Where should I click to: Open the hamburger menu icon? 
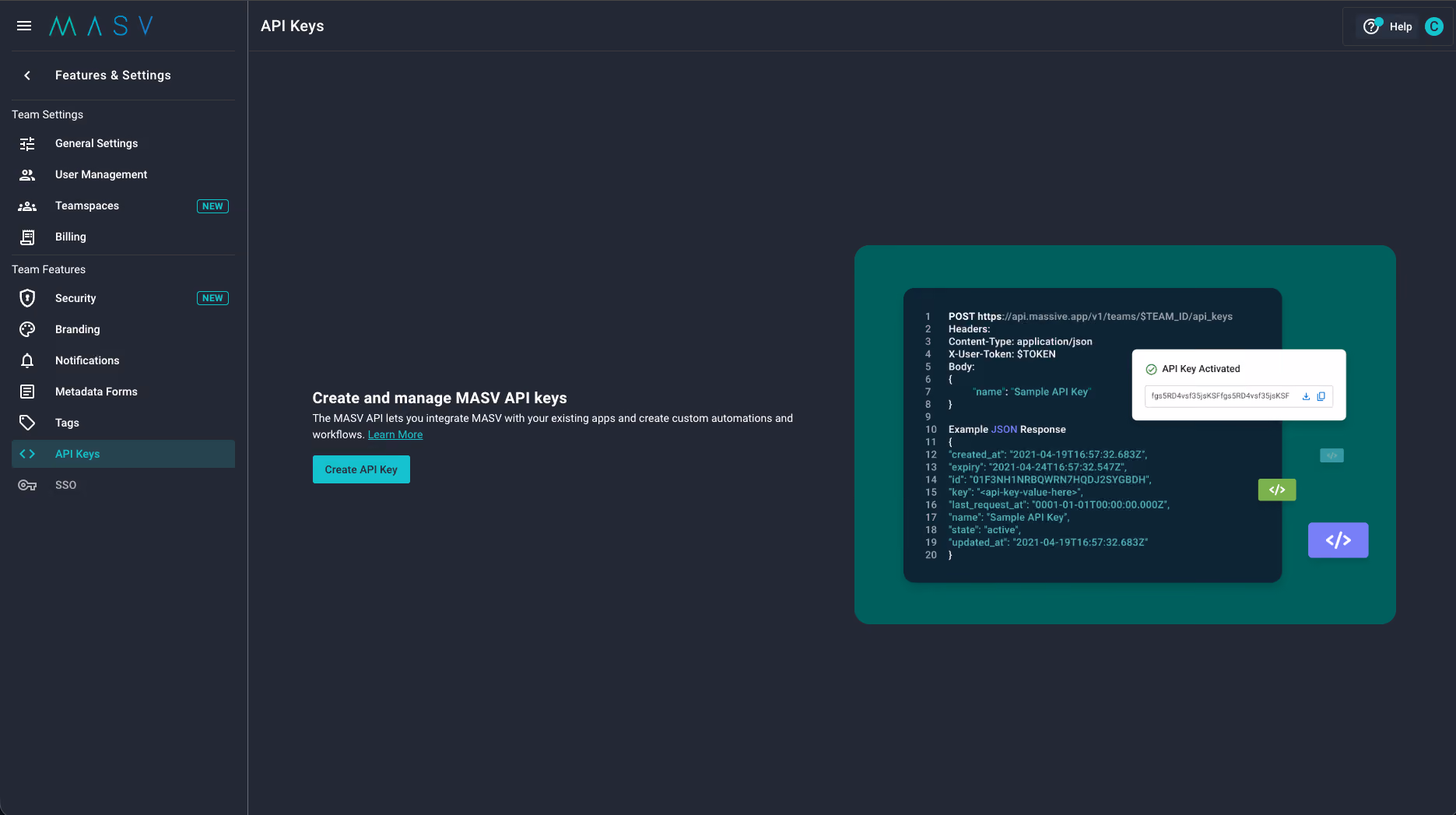coord(24,26)
